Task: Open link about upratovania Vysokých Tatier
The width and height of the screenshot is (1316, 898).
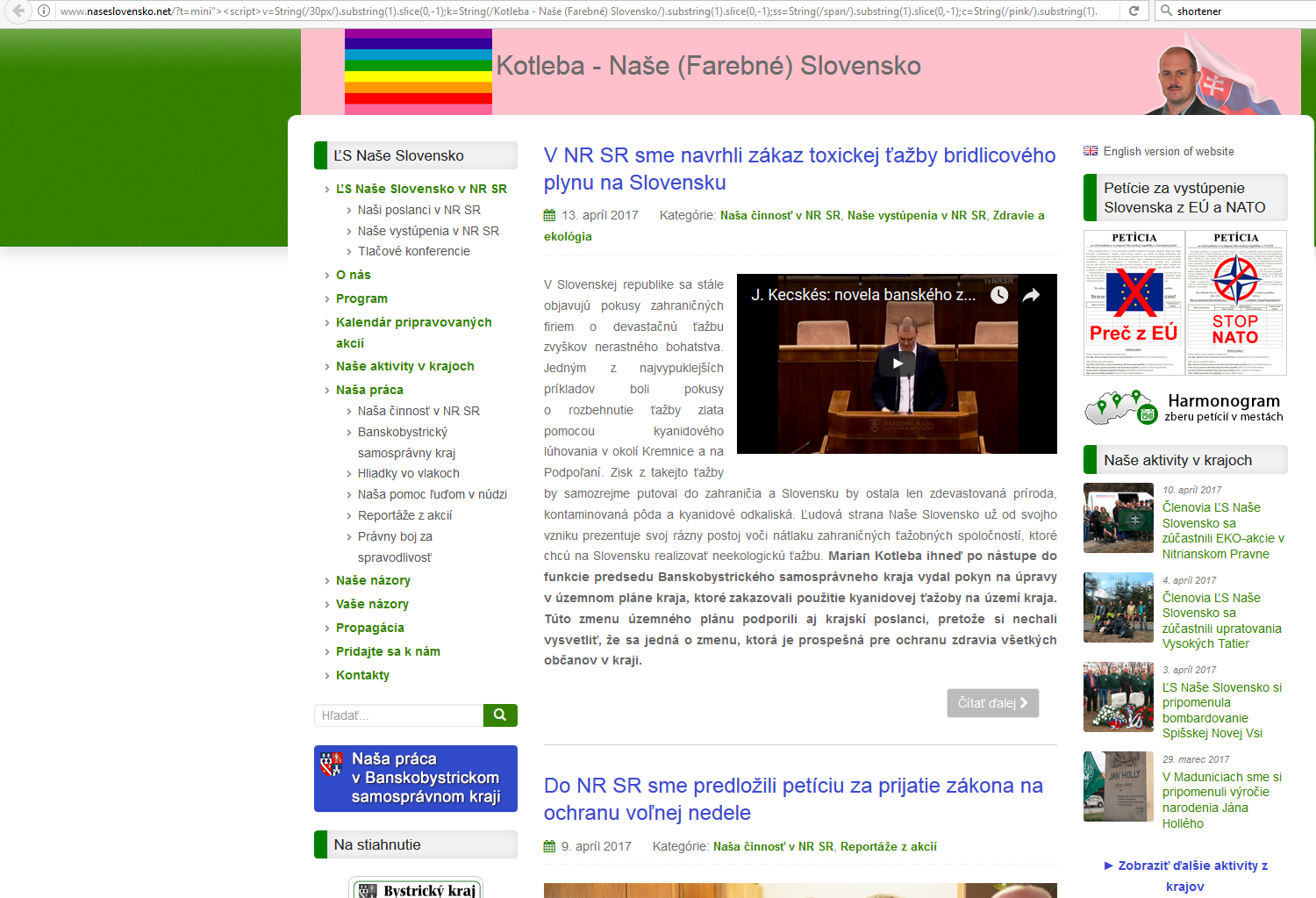Action: [x=1221, y=621]
